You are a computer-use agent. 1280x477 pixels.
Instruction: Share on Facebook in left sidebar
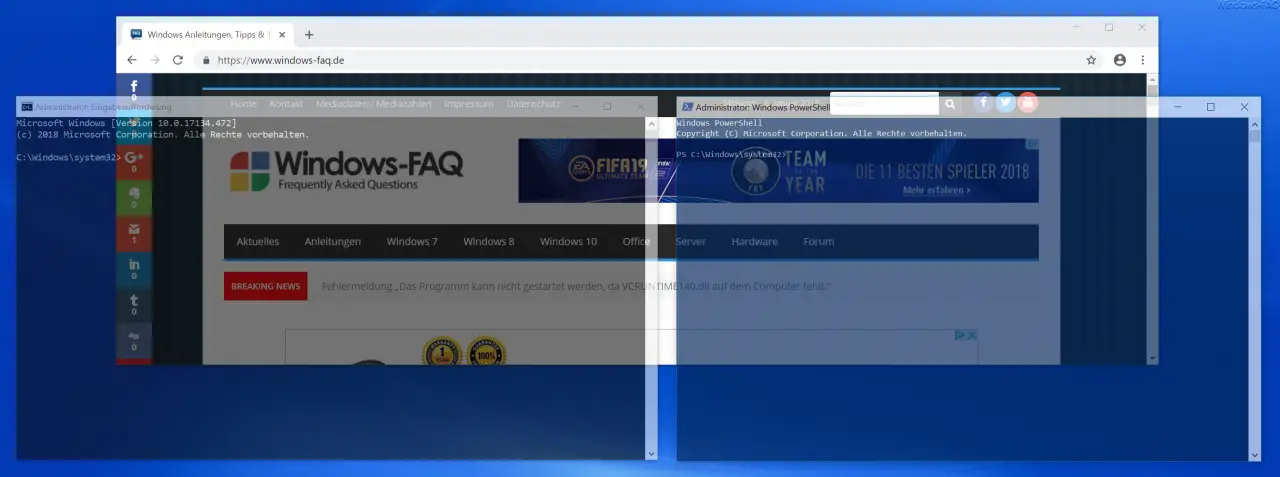point(134,89)
